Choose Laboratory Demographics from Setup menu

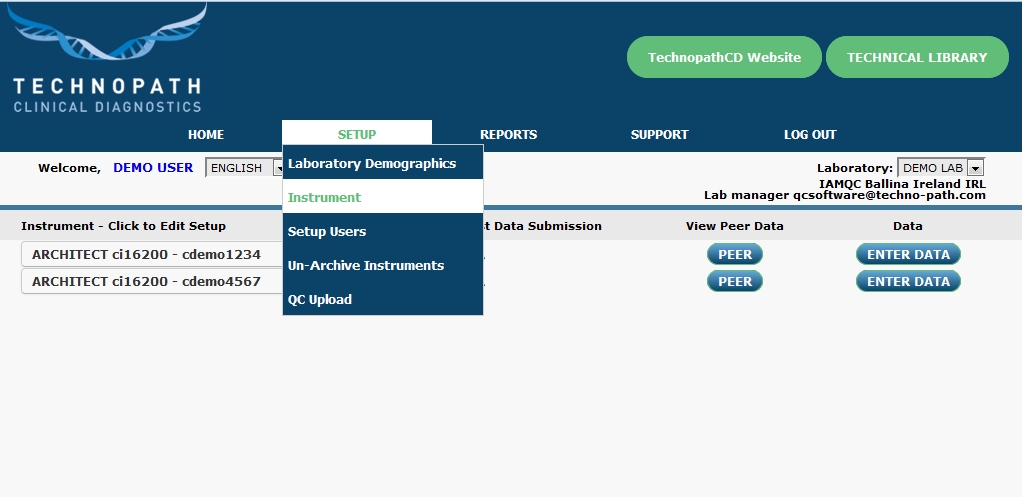[383, 163]
